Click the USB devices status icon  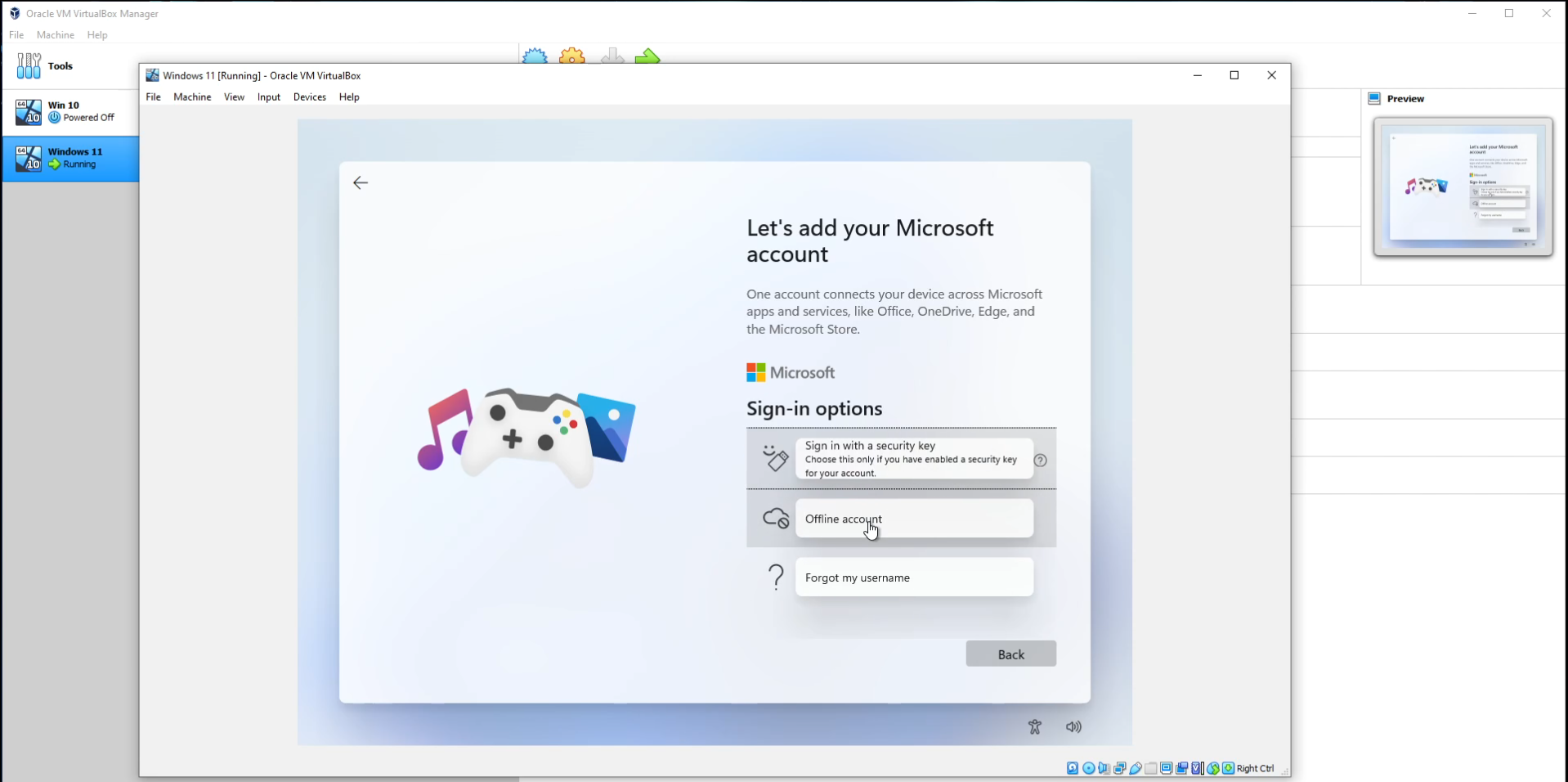click(x=1136, y=768)
